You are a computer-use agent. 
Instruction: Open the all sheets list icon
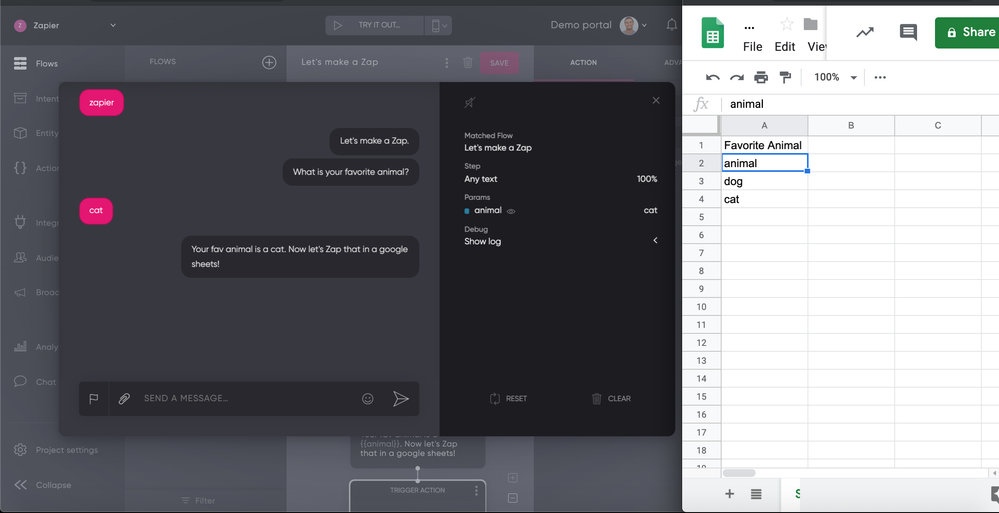point(756,493)
